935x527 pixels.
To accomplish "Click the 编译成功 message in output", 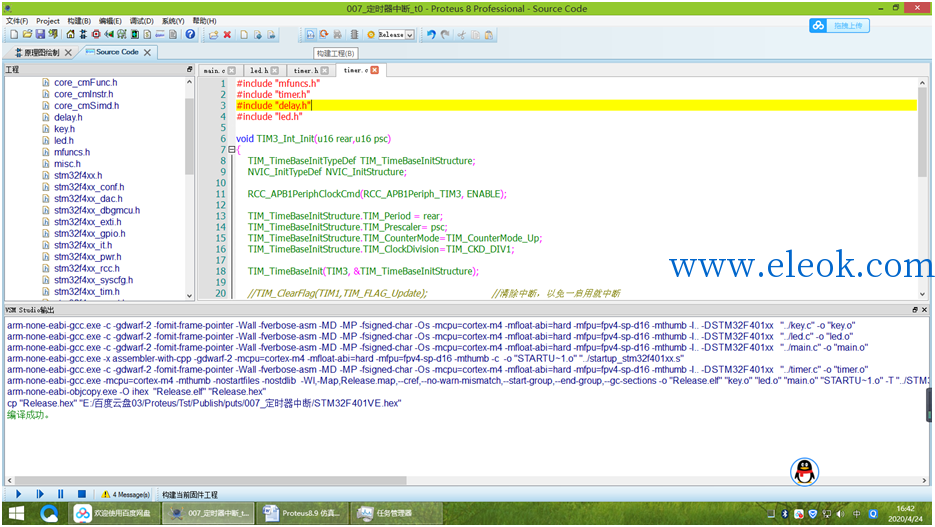I will 28,415.
